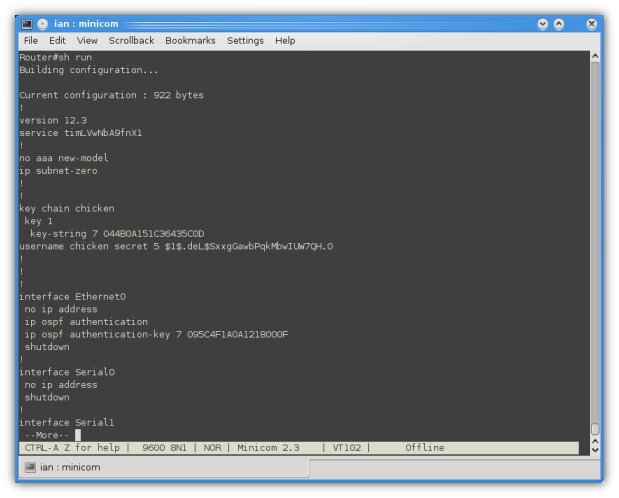This screenshot has height=498, width=619.
Task: Click the 'interface Serial0' line
Action: [x=67, y=372]
